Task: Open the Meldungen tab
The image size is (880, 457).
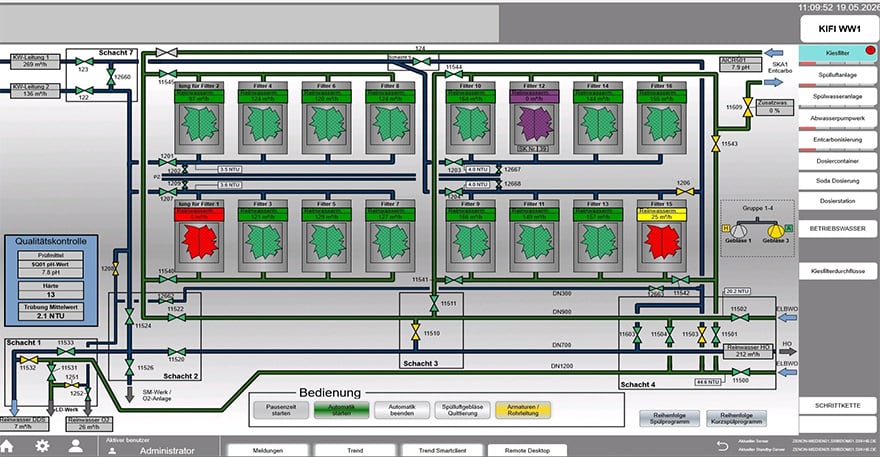Action: (268, 450)
